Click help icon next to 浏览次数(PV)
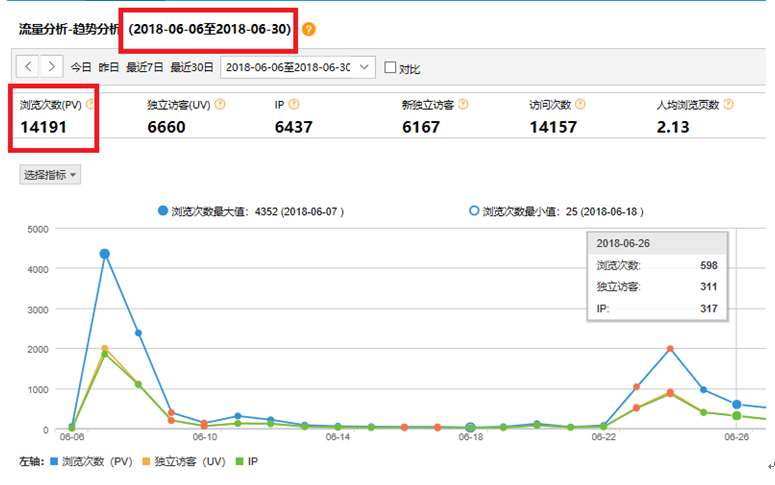775x485 pixels. pos(91,103)
